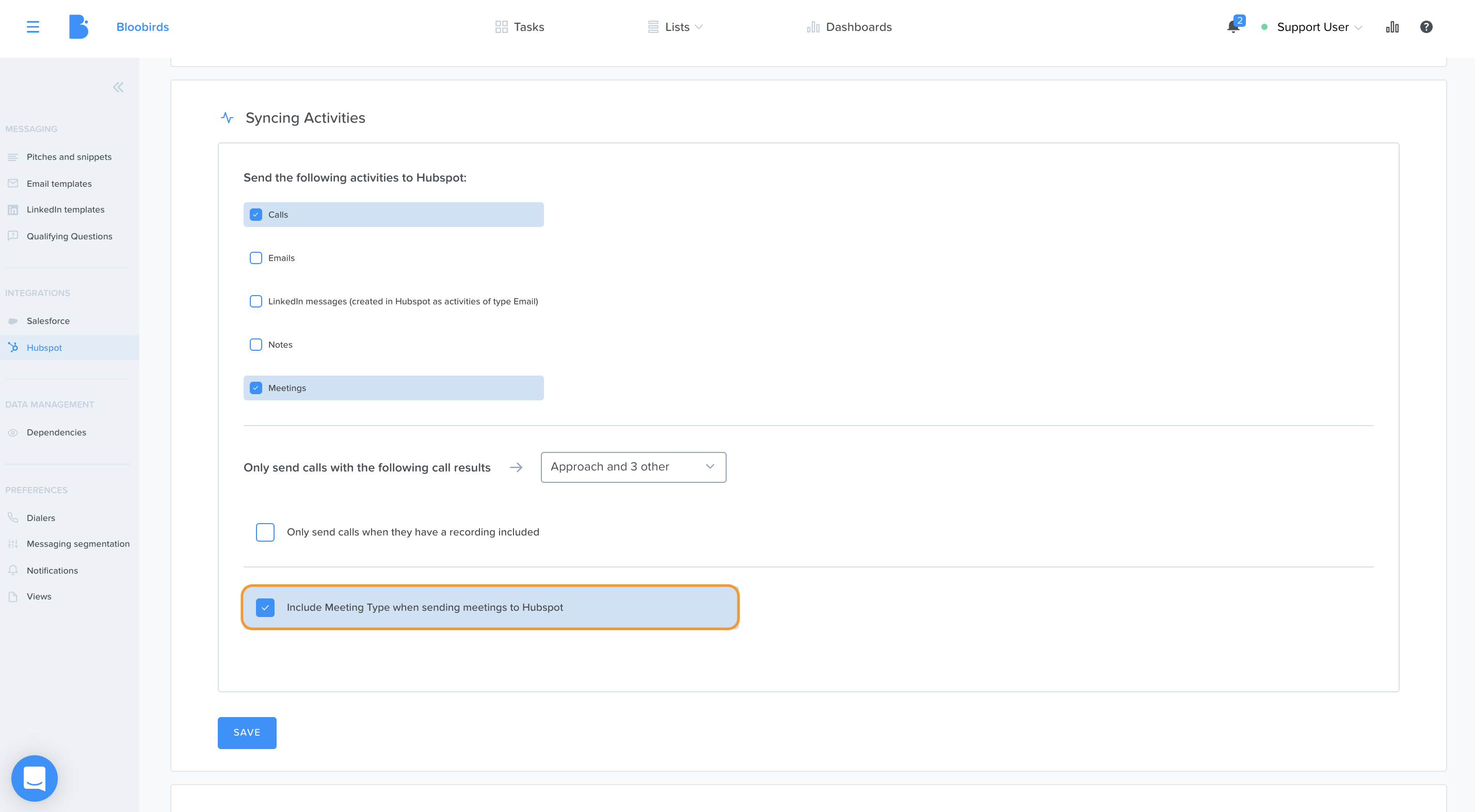Check the Notes checkbox
Screen dimensions: 1475x812
point(256,345)
